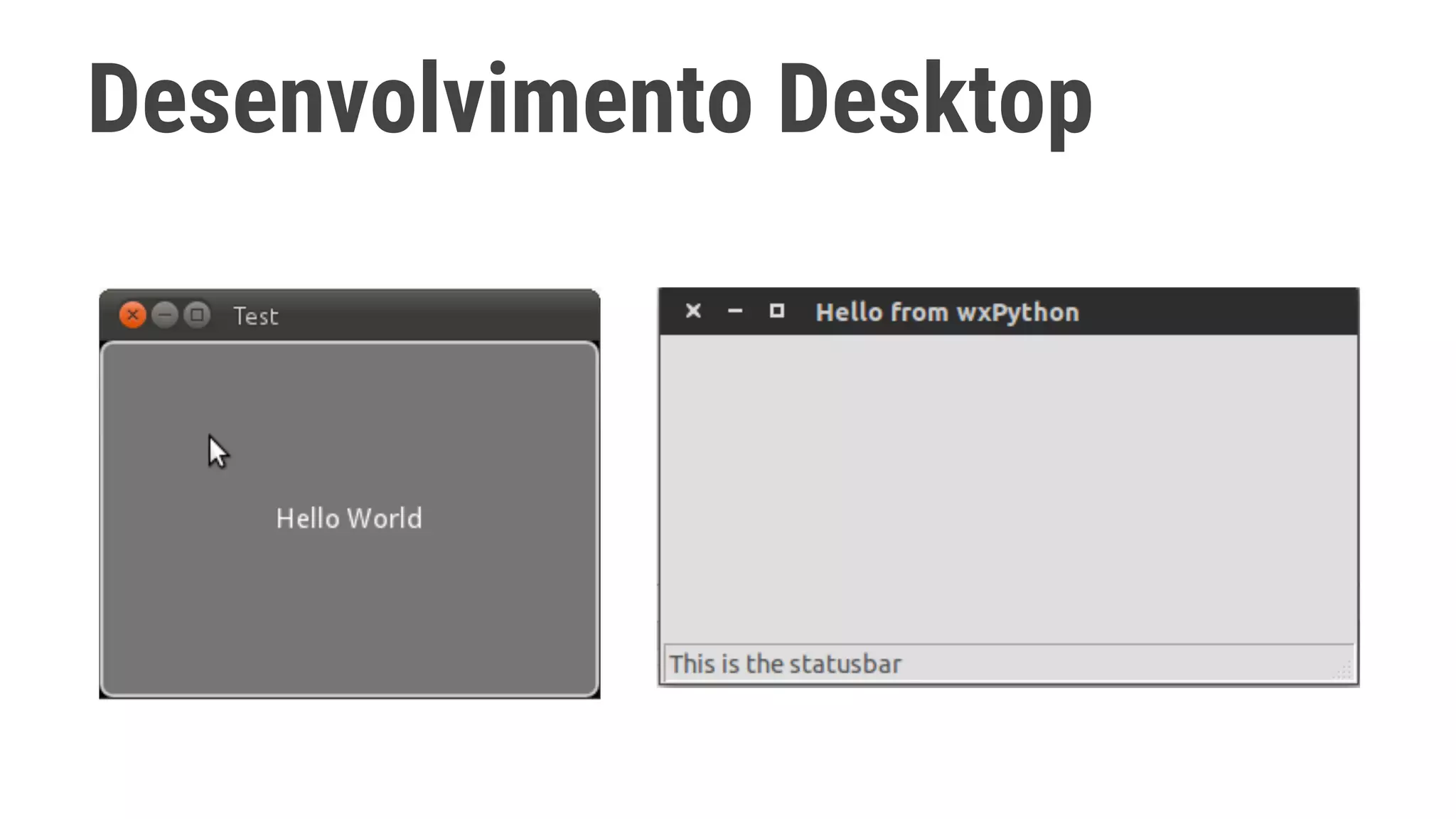Minimize the Hello from wxPython window

[x=735, y=311]
